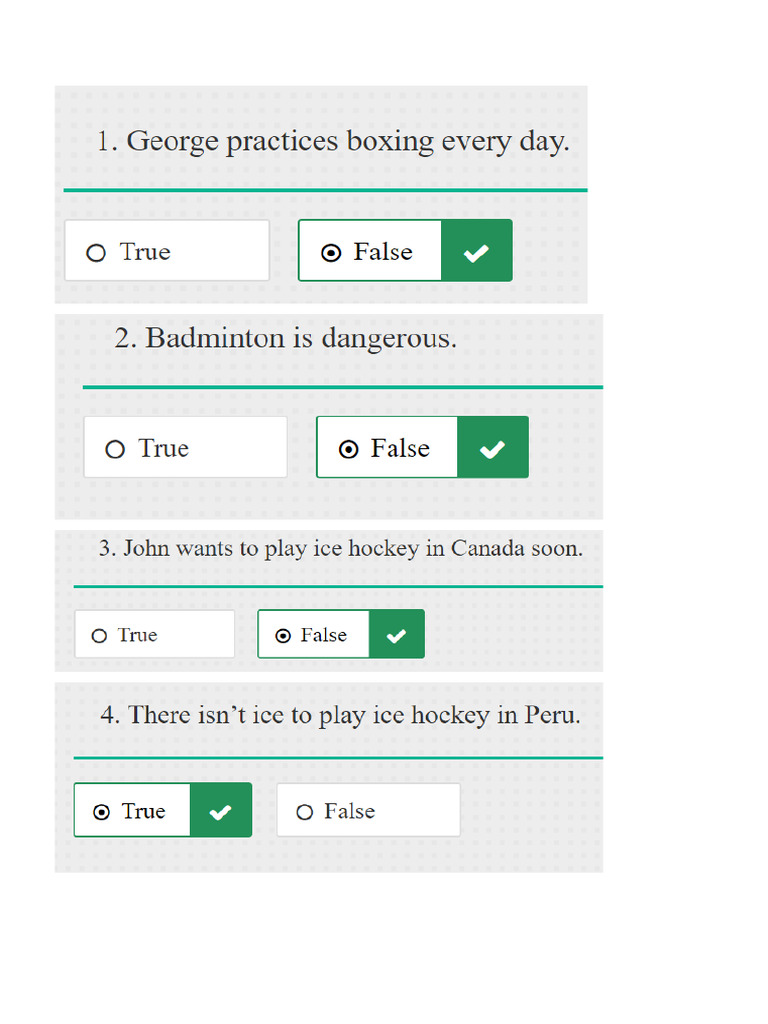Viewport: 768px width, 1024px height.
Task: Click the 'Badminton is dangerous' question text
Action: 285,338
